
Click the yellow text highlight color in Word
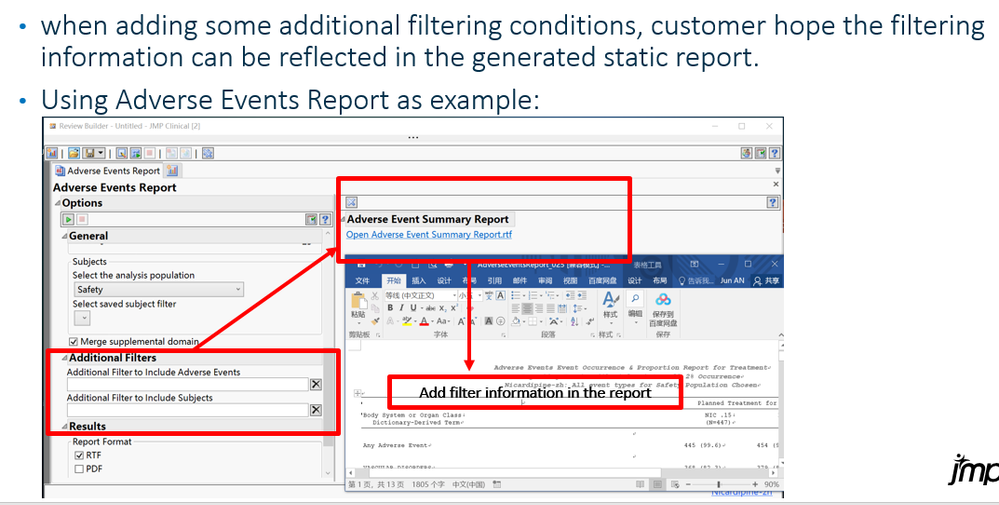[406, 322]
